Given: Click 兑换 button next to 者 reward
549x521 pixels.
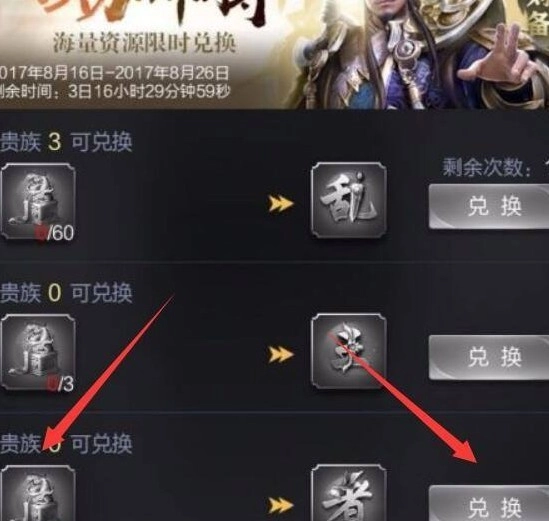Looking at the screenshot, I should (489, 503).
